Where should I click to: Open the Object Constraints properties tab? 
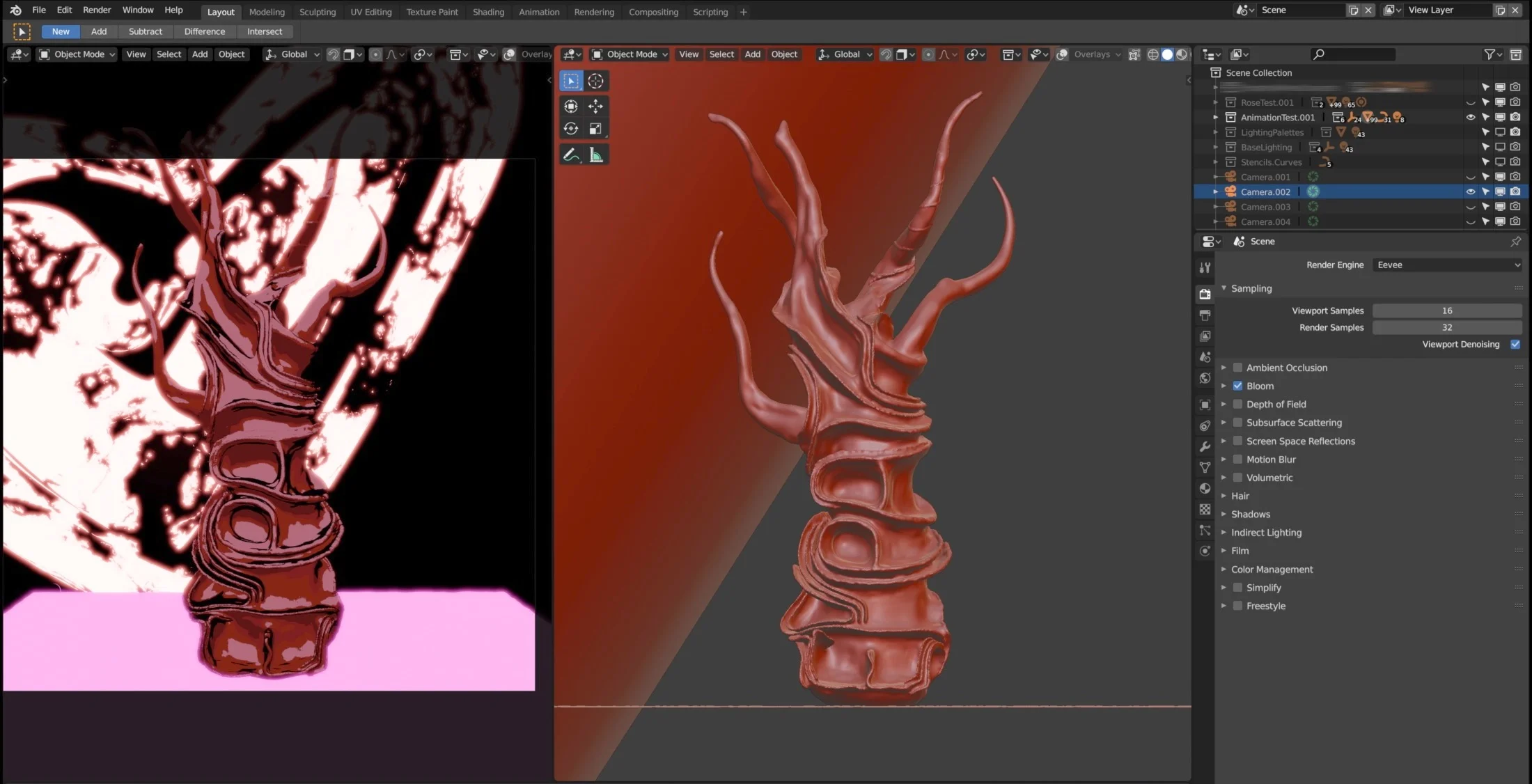tap(1205, 425)
